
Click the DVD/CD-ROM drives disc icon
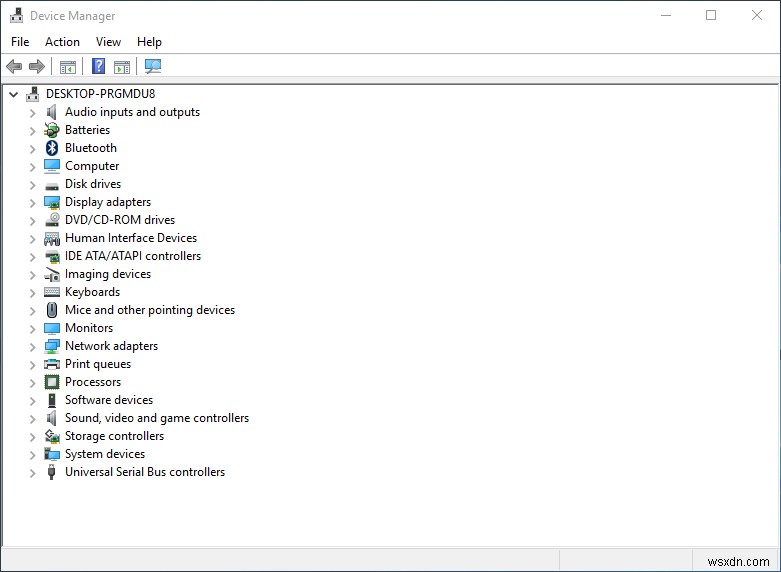pos(52,220)
